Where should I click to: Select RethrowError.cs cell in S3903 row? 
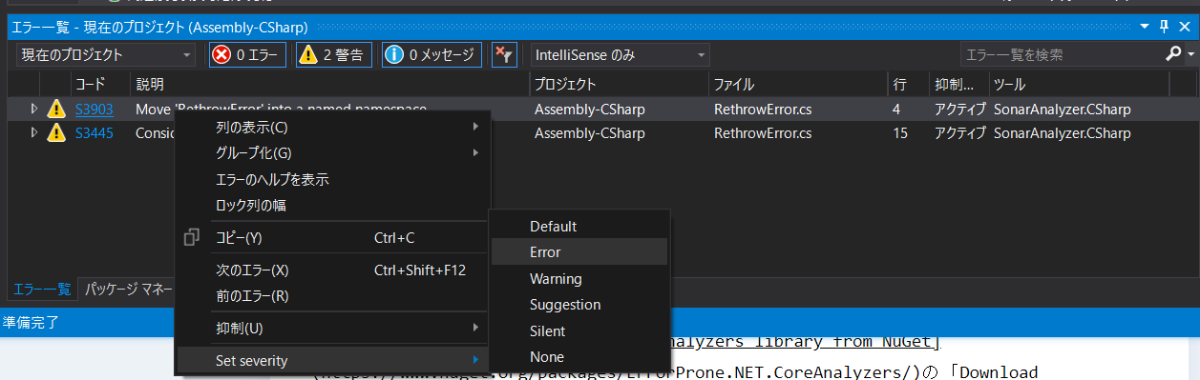click(762, 108)
